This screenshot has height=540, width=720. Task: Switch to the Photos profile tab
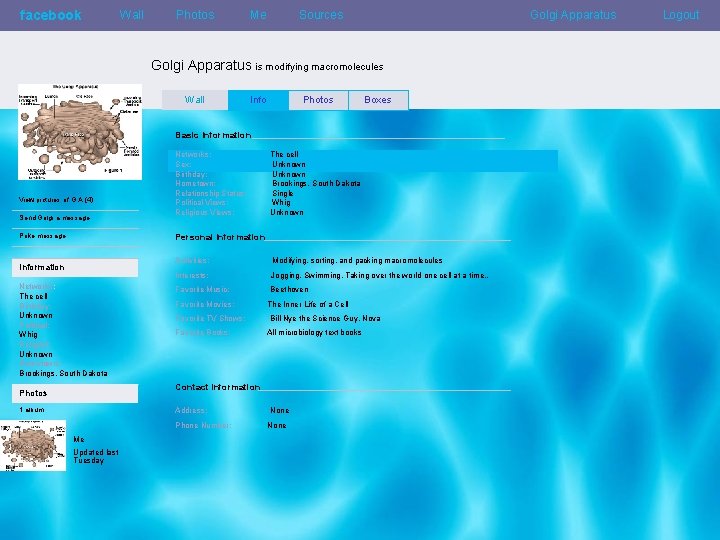pyautogui.click(x=318, y=100)
